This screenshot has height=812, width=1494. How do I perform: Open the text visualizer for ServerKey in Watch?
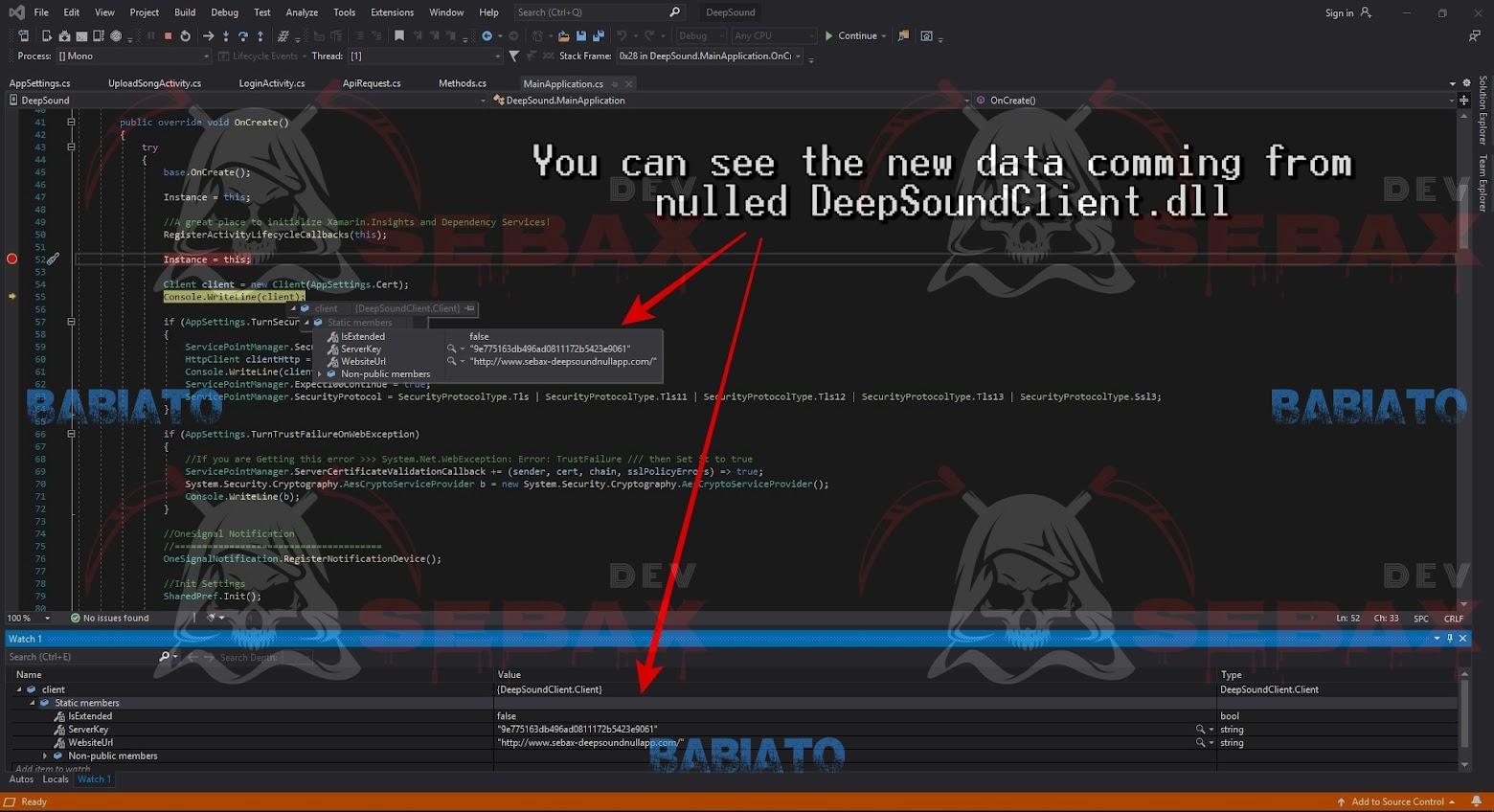point(1200,730)
